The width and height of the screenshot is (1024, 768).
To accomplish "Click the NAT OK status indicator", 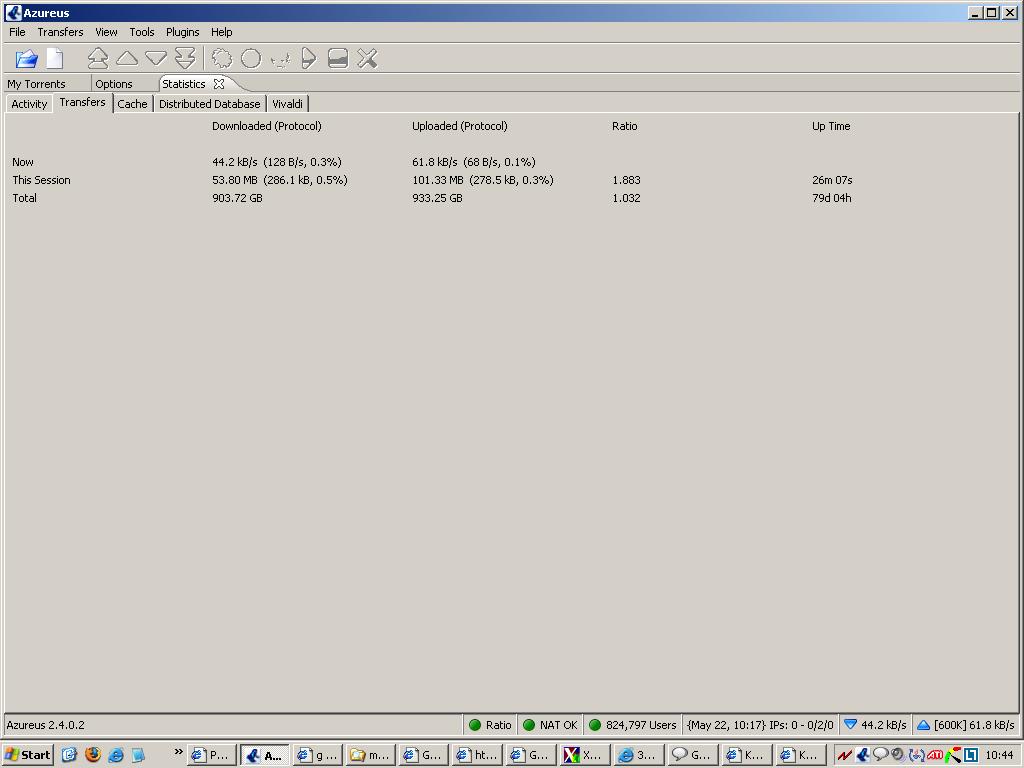I will [x=550, y=725].
